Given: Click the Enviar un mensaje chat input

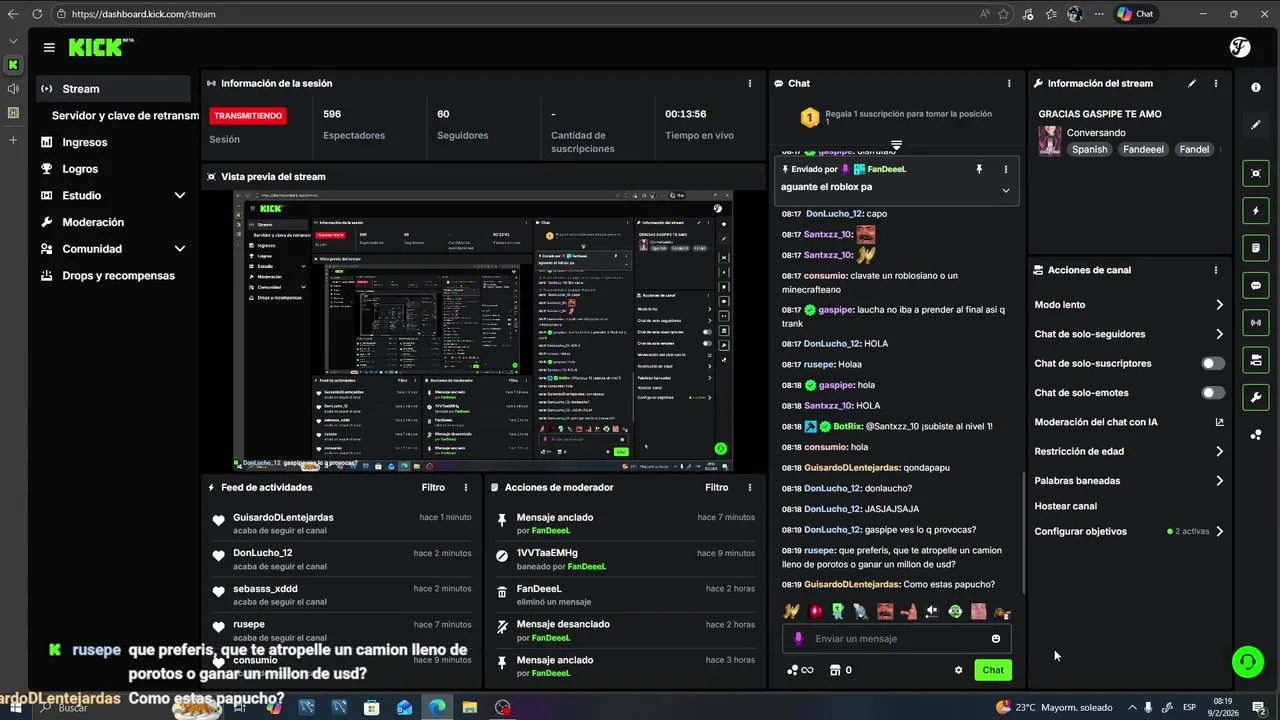Looking at the screenshot, I should click(897, 639).
